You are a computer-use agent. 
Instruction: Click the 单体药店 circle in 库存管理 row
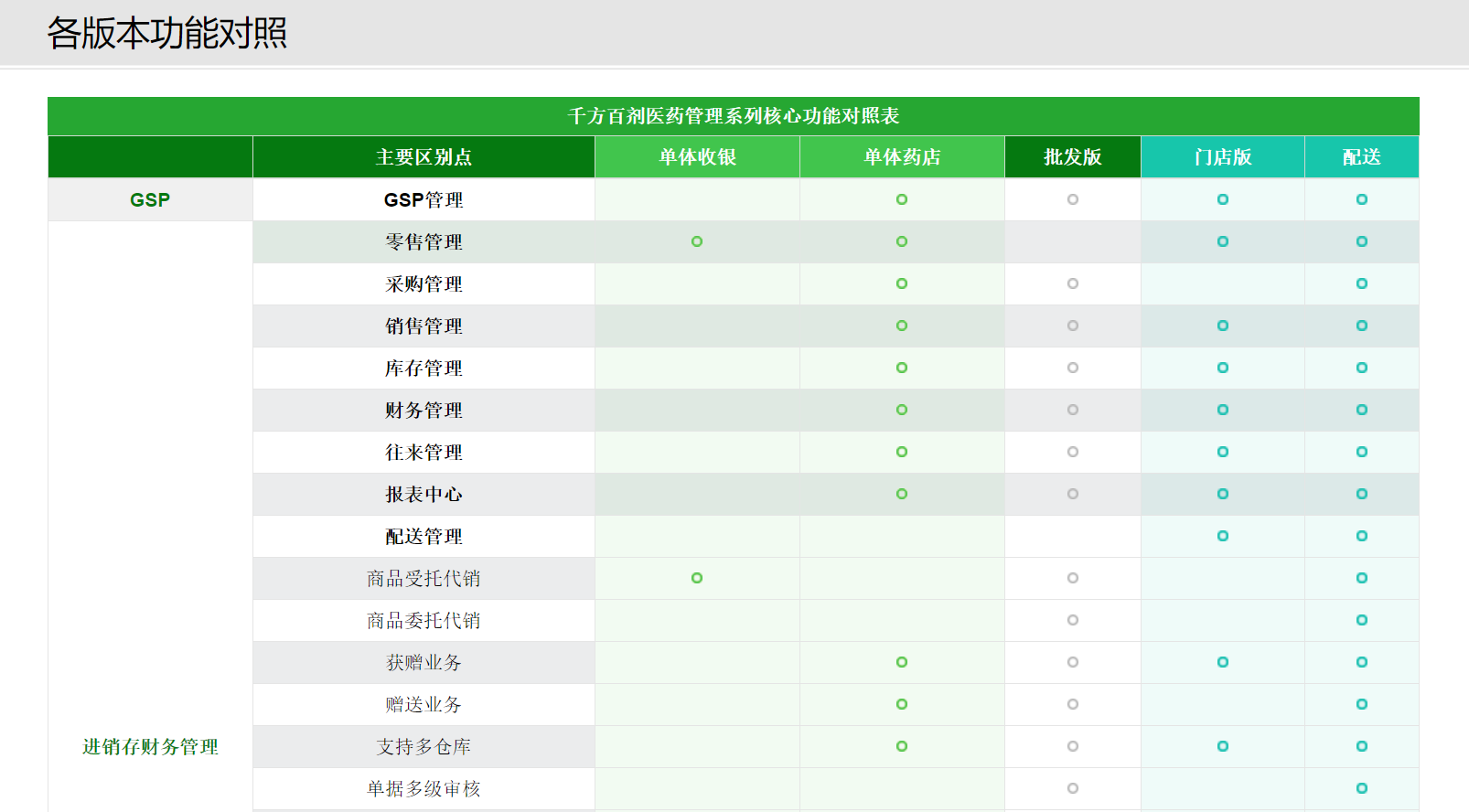(902, 368)
